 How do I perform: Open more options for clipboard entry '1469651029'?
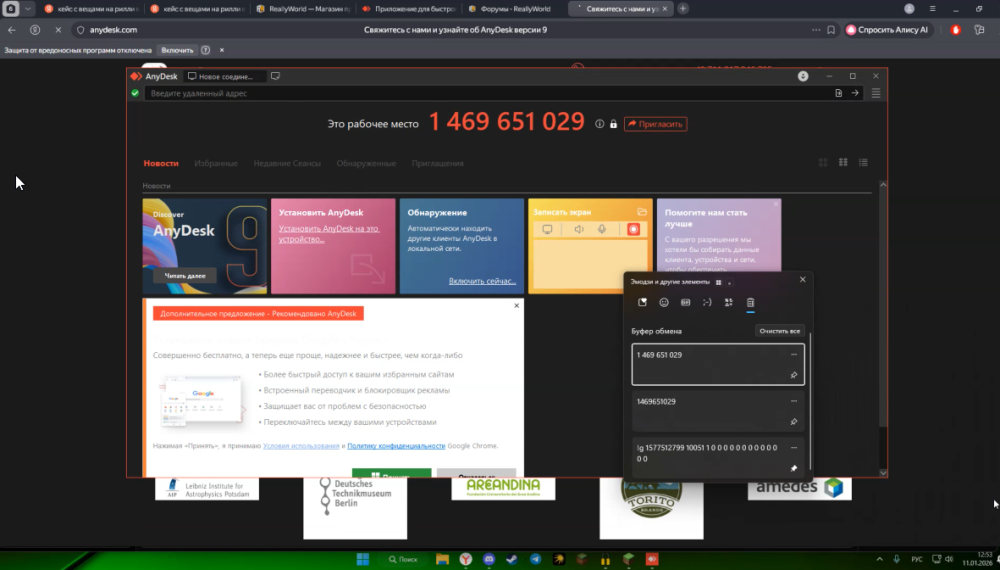794,401
